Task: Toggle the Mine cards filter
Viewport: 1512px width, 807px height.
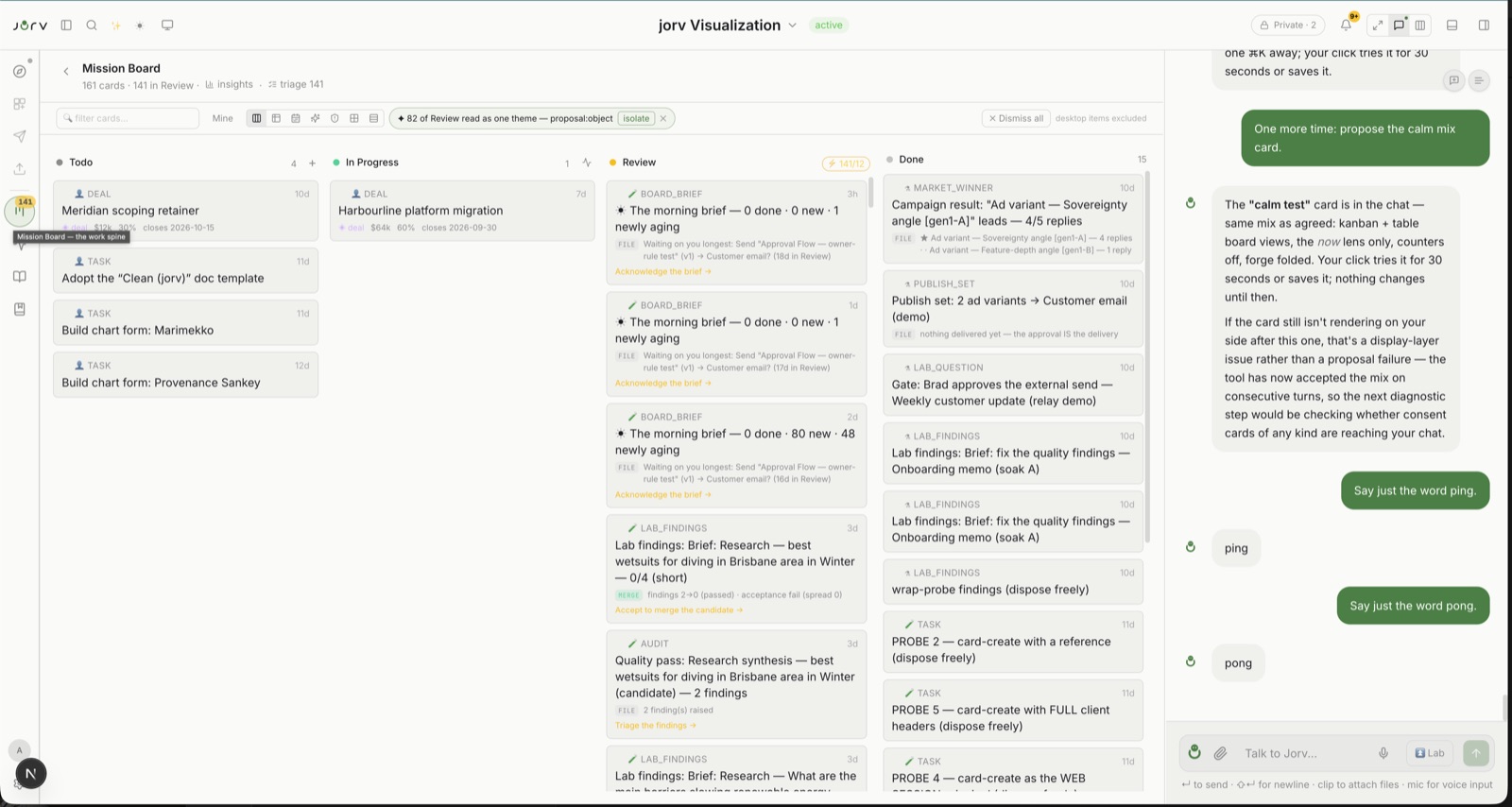Action: click(x=223, y=118)
